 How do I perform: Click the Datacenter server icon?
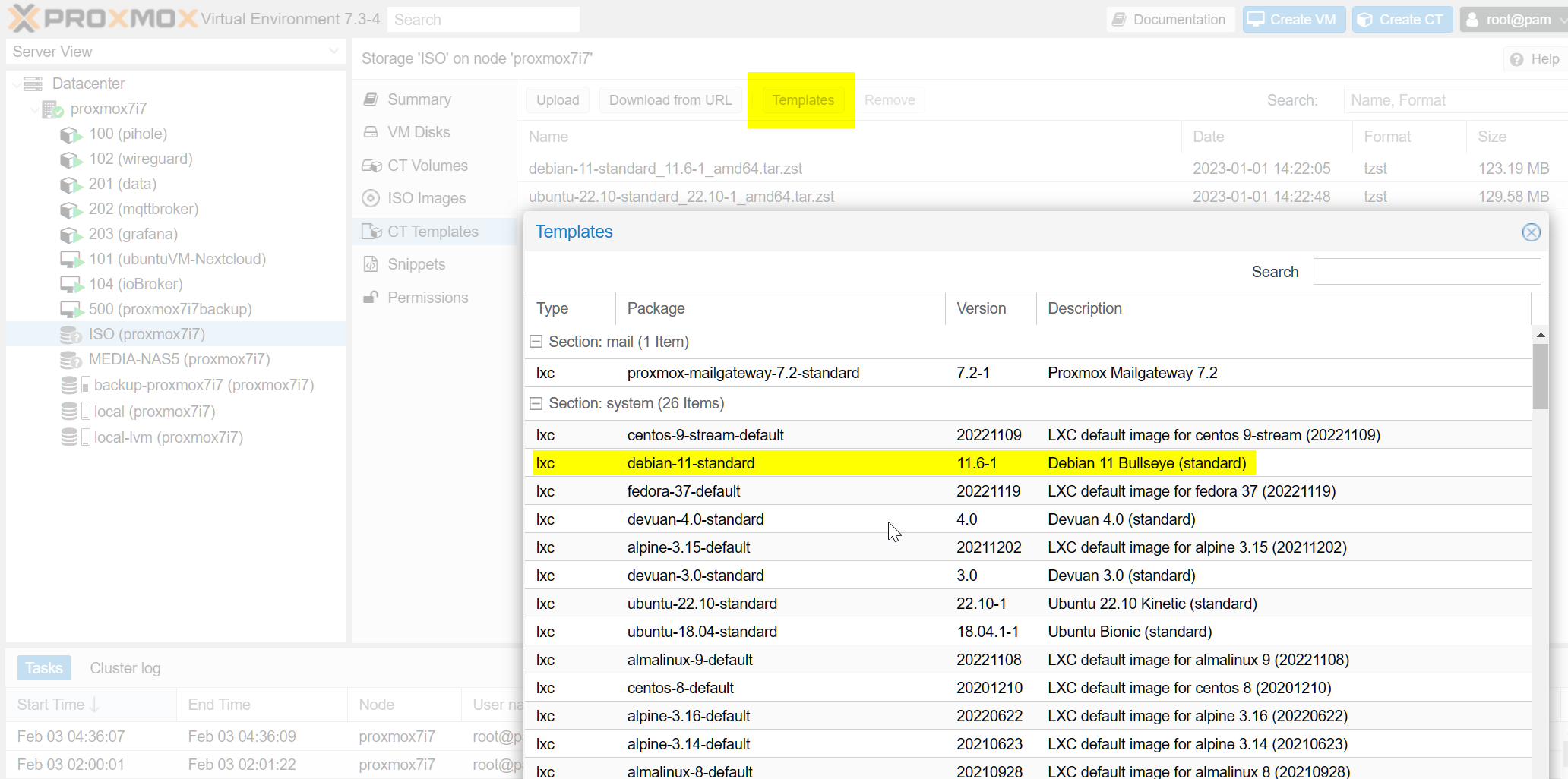[x=33, y=84]
